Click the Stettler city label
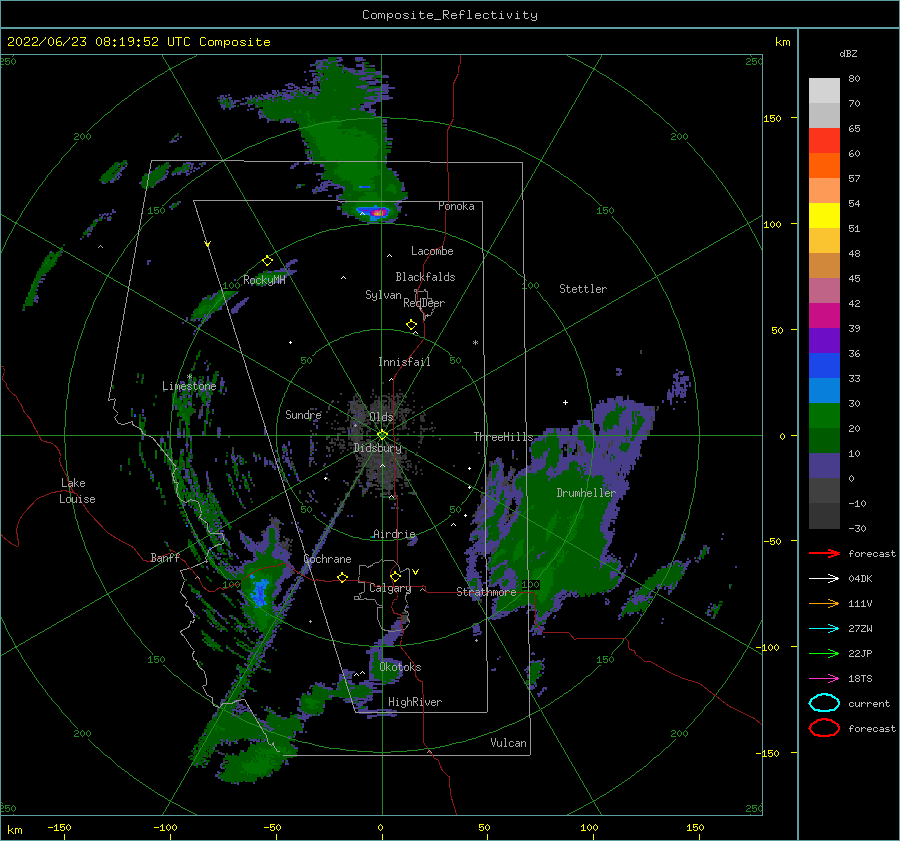The image size is (900, 841). 583,289
